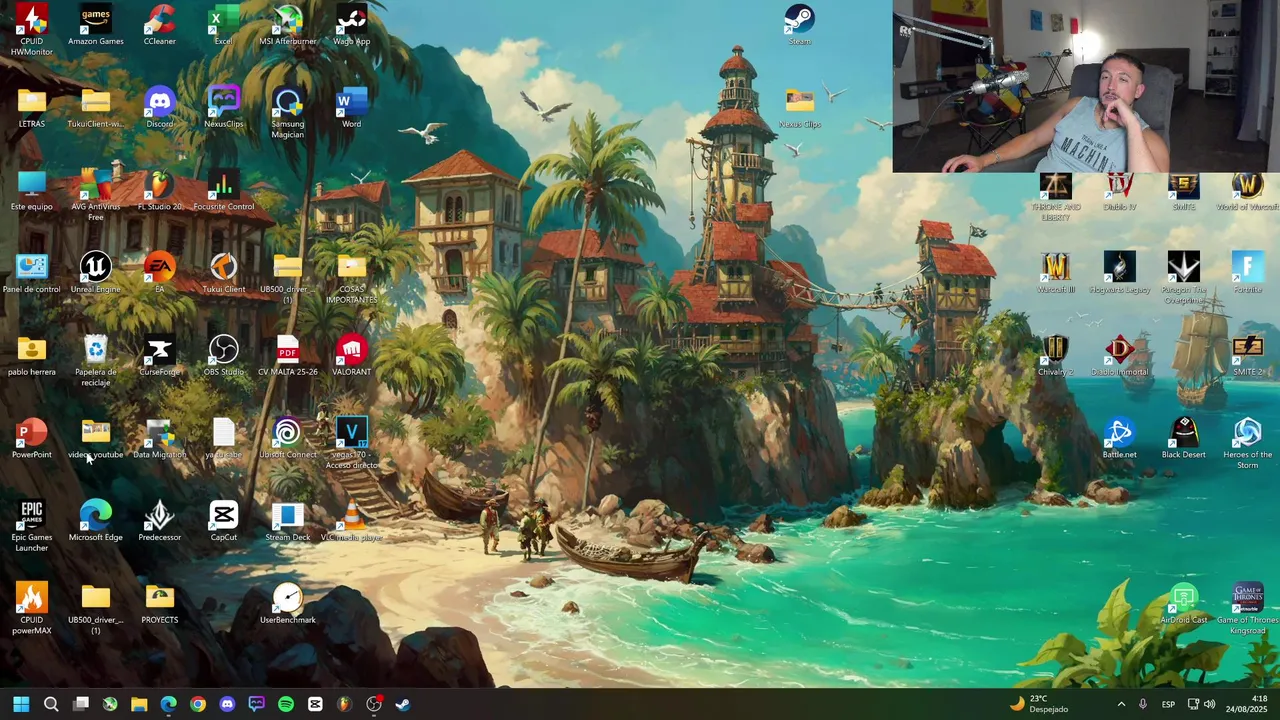Launch Samsung Magician
The height and width of the screenshot is (720, 1280).
click(x=288, y=113)
